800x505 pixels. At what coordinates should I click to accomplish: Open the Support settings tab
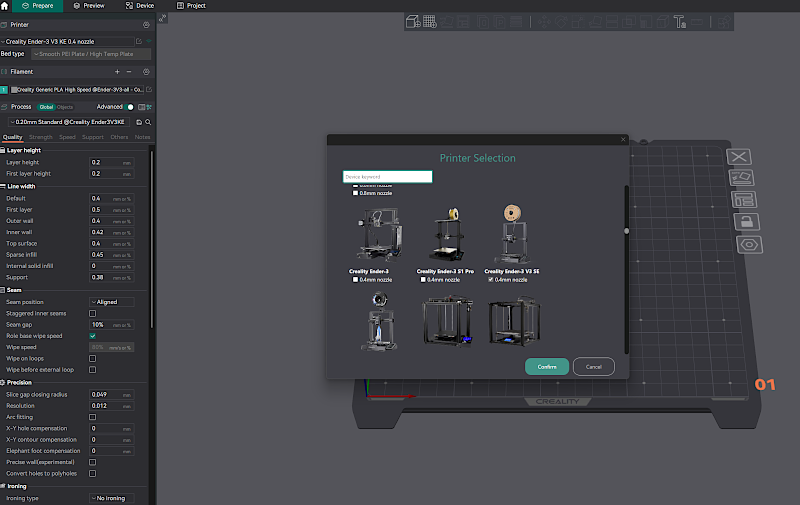tap(93, 137)
